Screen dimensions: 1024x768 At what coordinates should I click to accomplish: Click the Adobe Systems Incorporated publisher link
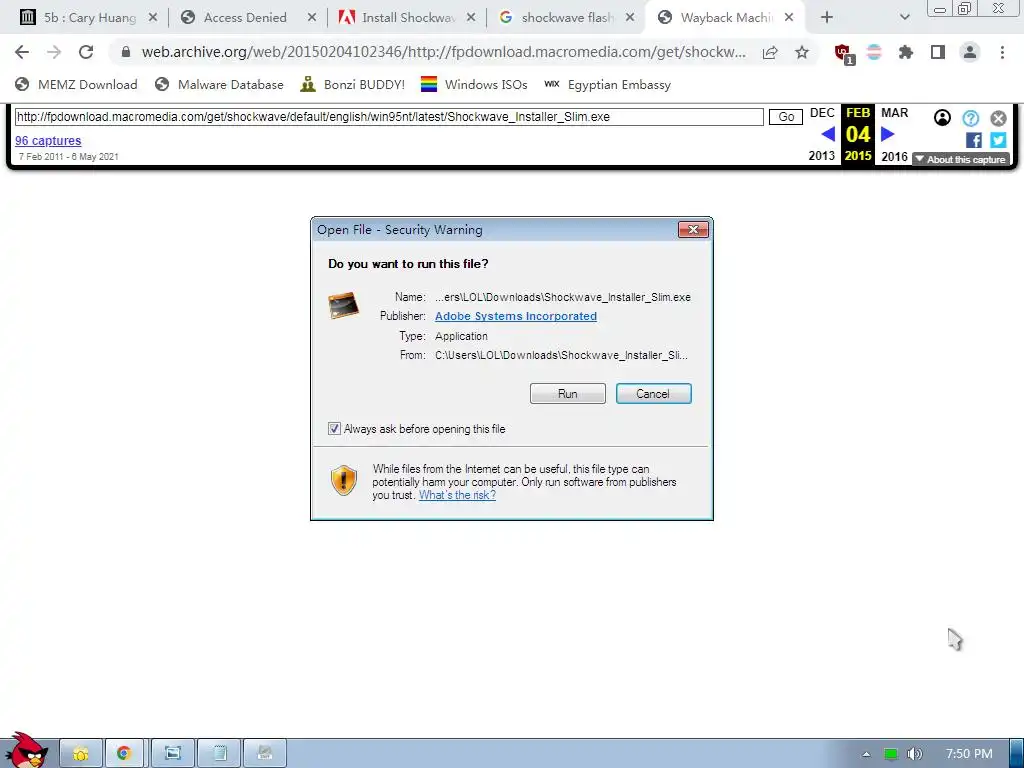point(516,316)
